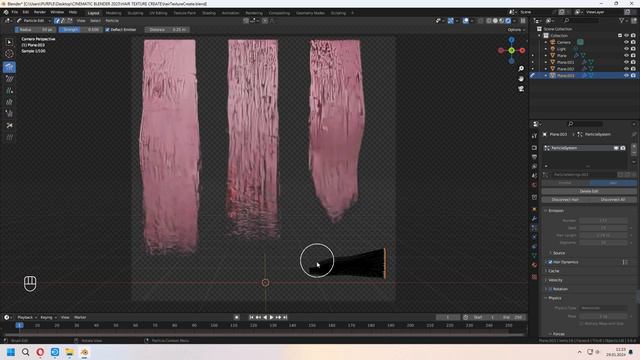
Task: Open the Object properties tab
Action: pos(534,209)
